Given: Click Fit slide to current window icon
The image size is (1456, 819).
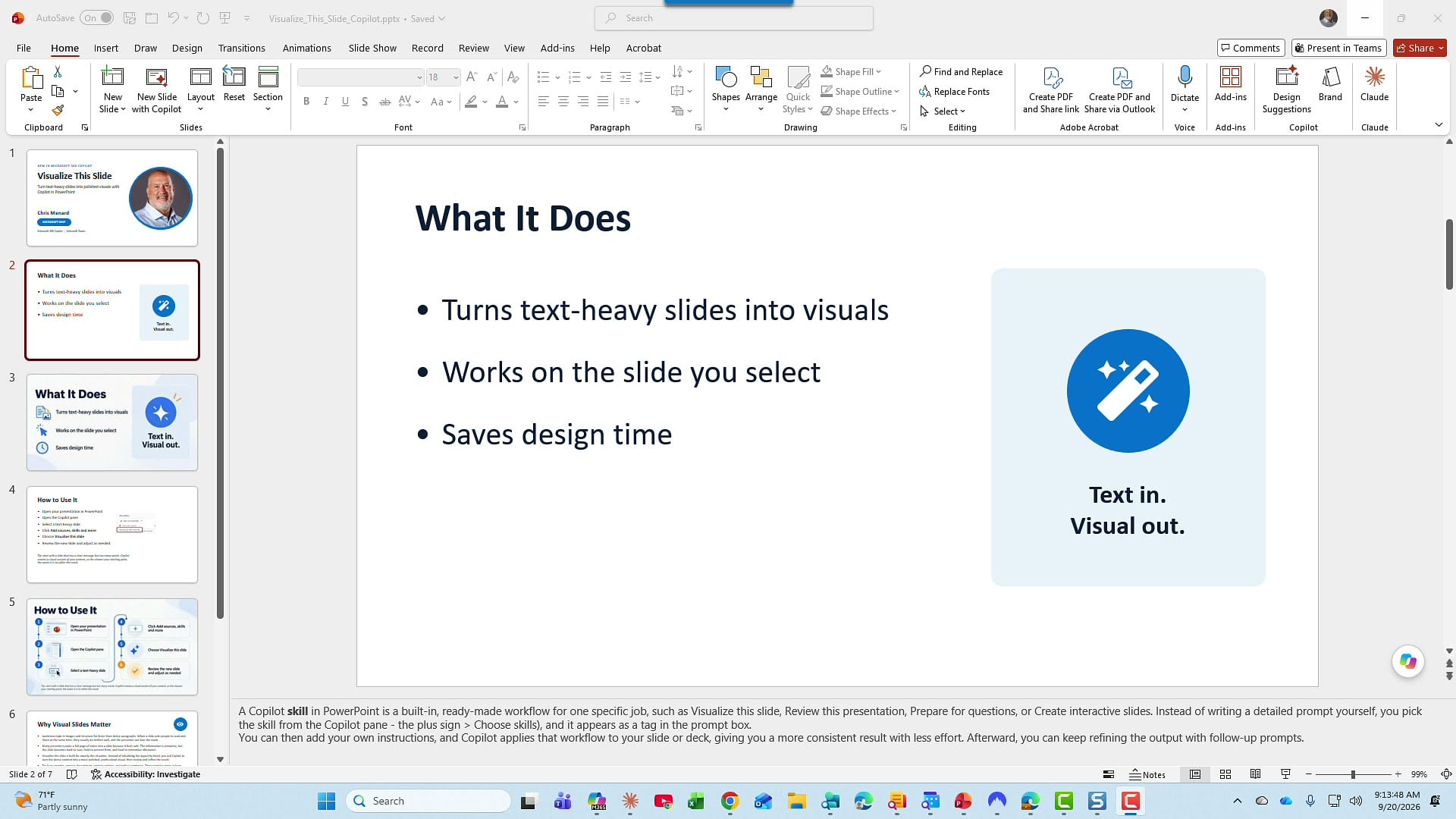Looking at the screenshot, I should (1446, 774).
